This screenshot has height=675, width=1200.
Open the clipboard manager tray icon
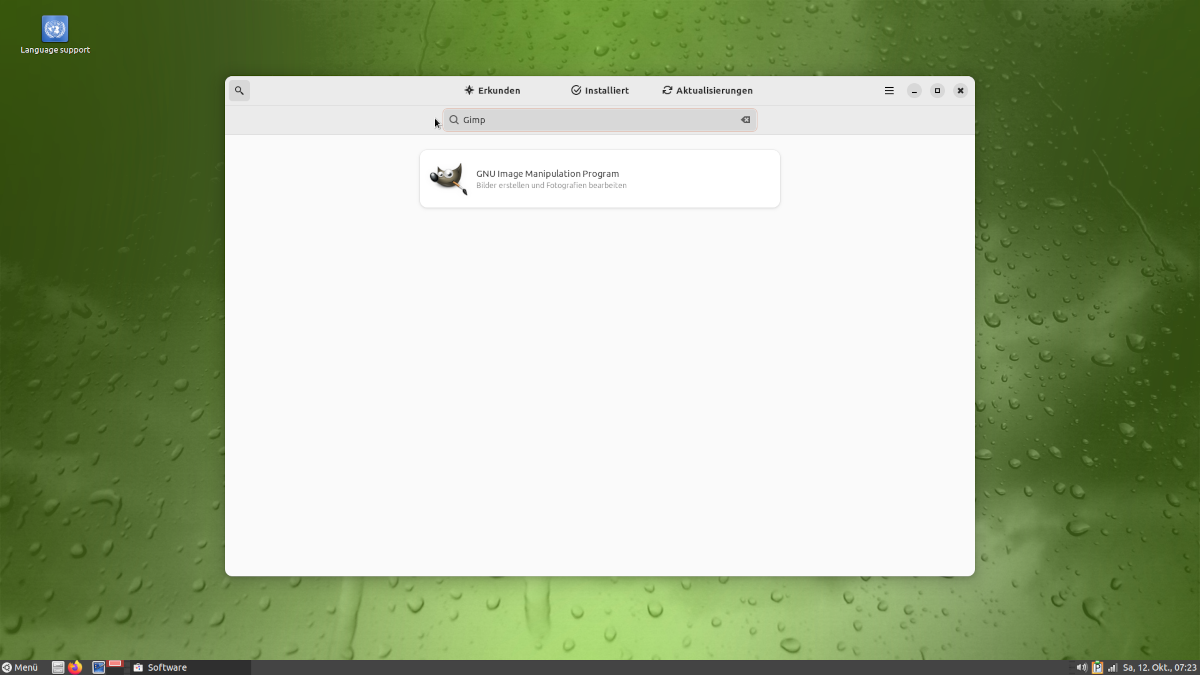pyautogui.click(x=1097, y=667)
